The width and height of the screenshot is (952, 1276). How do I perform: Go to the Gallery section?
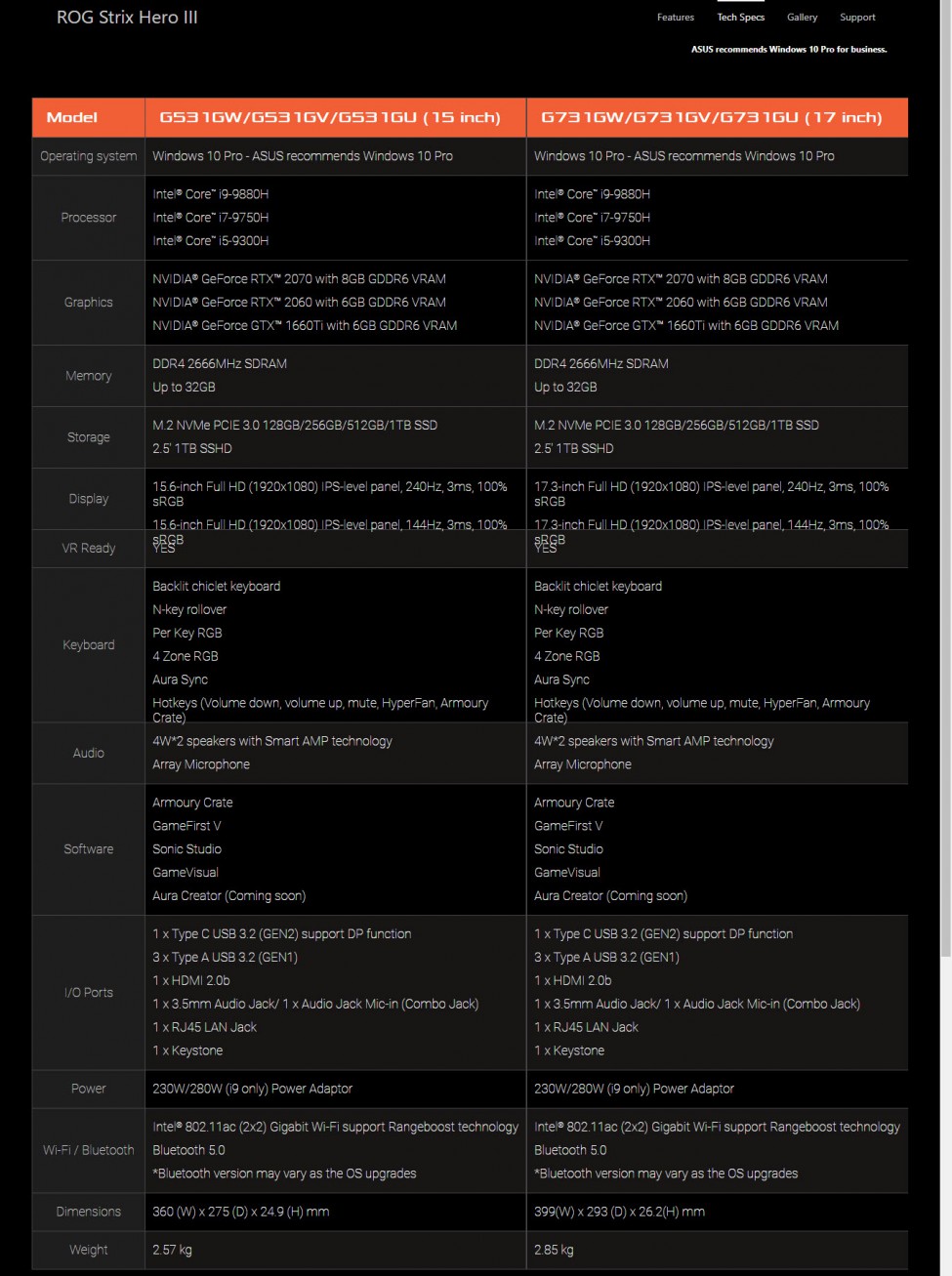coord(802,18)
